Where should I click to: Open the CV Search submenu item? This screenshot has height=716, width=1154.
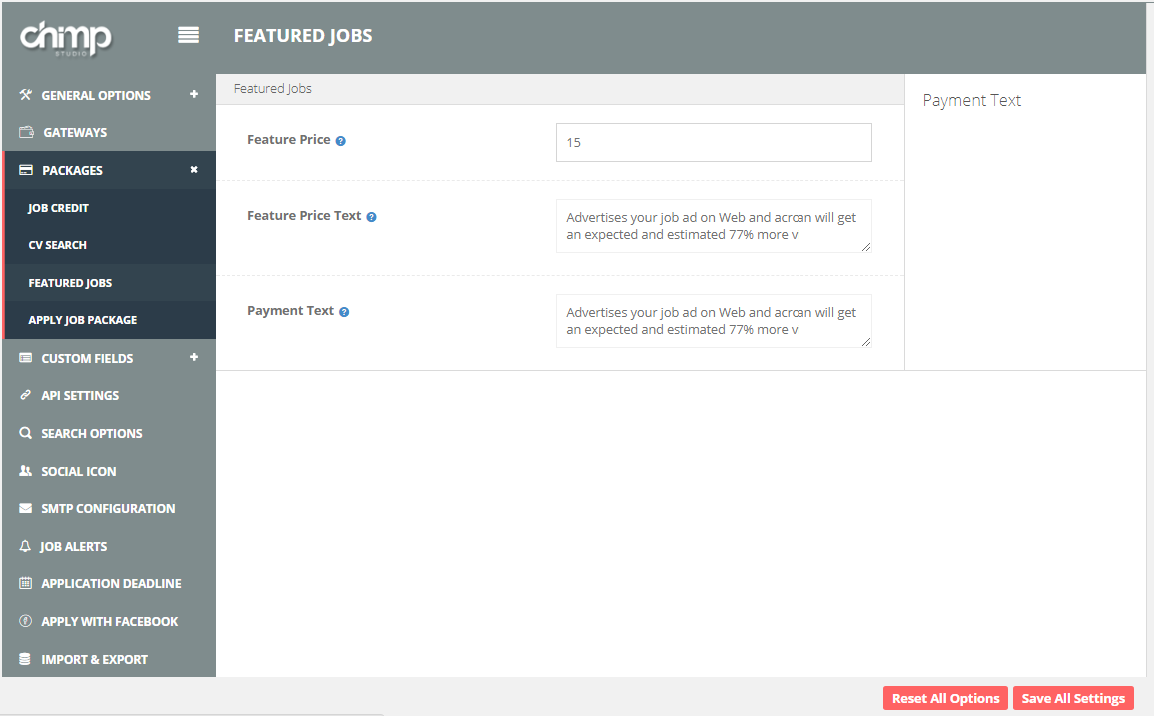[58, 245]
